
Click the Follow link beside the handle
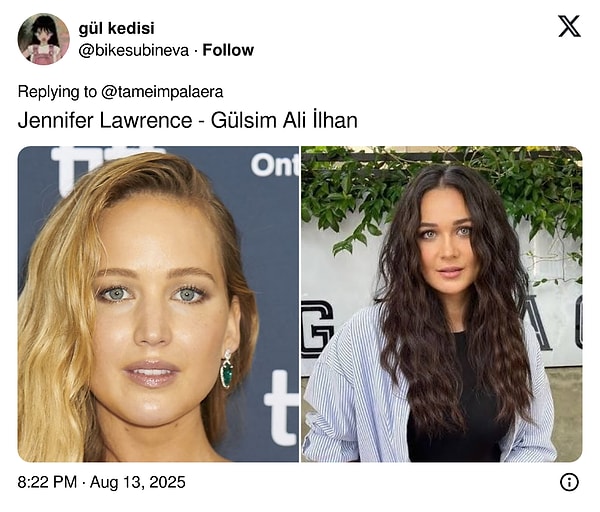pyautogui.click(x=228, y=50)
